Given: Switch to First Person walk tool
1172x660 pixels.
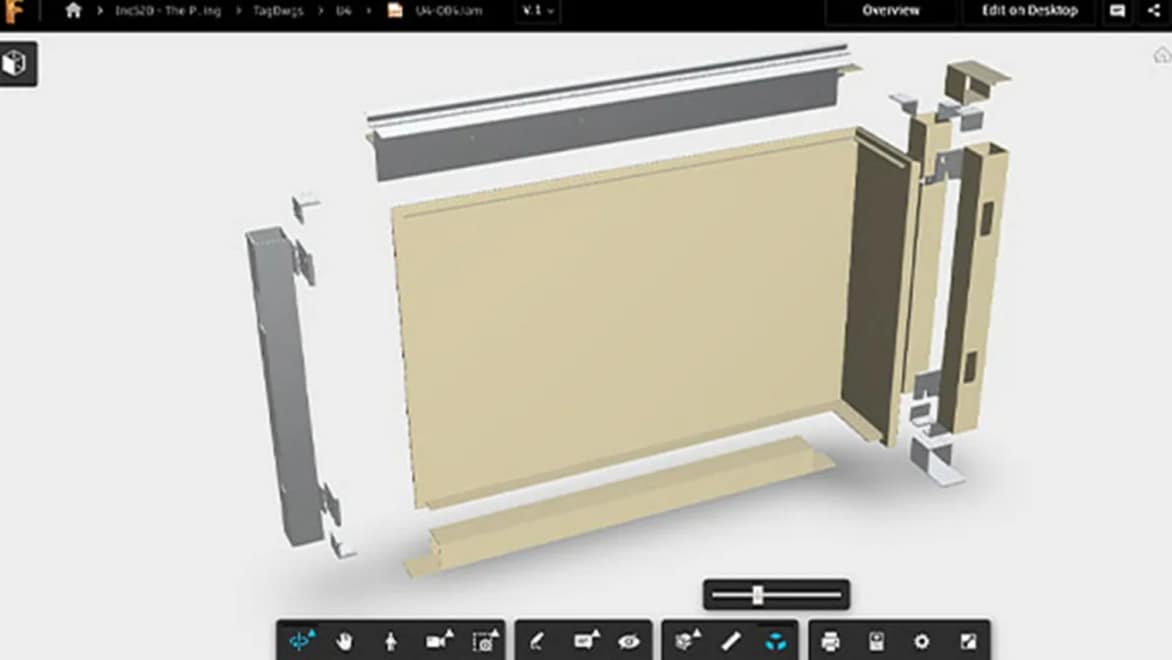Looking at the screenshot, I should (390, 641).
